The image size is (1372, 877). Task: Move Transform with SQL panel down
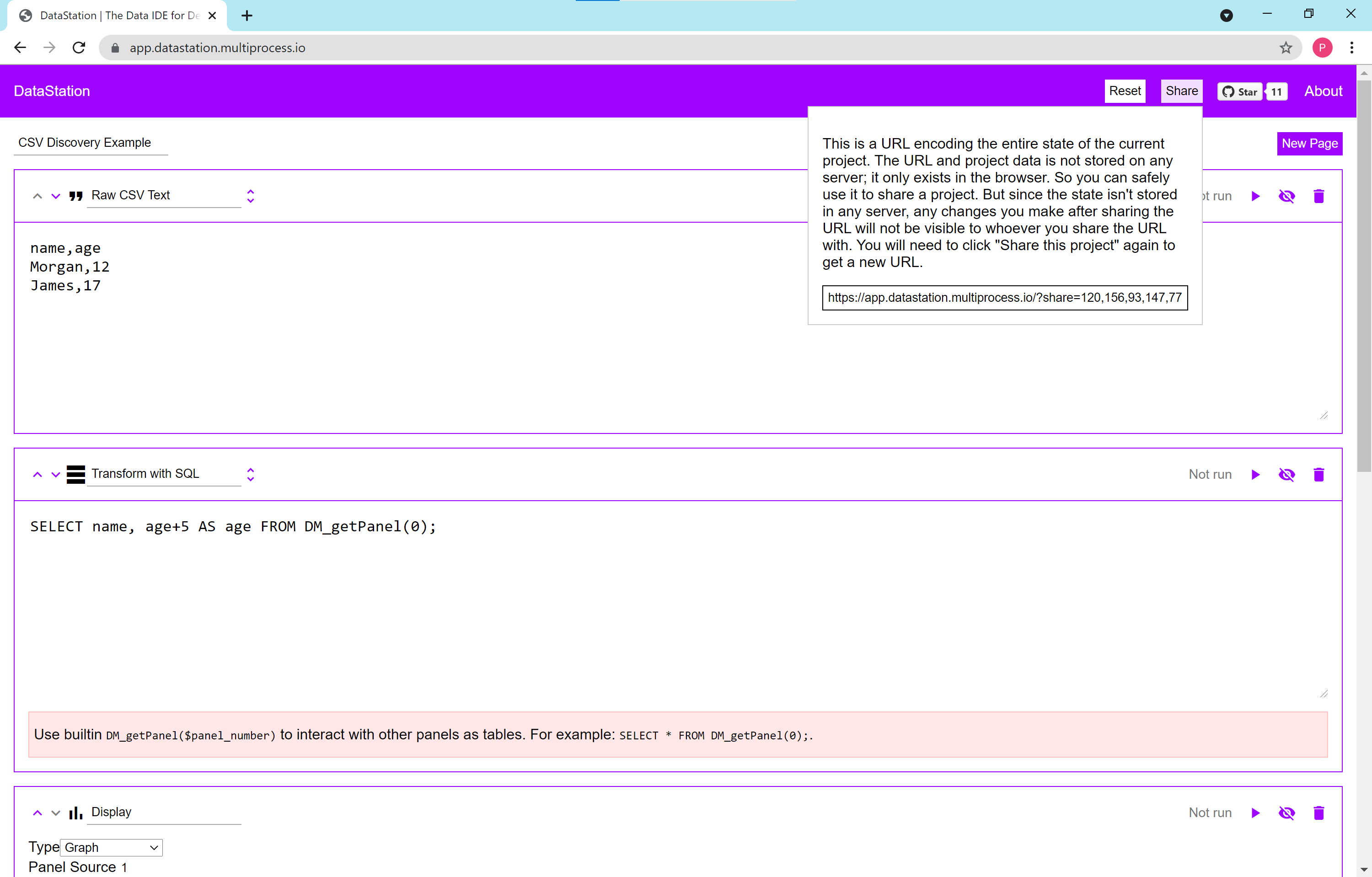pos(56,474)
